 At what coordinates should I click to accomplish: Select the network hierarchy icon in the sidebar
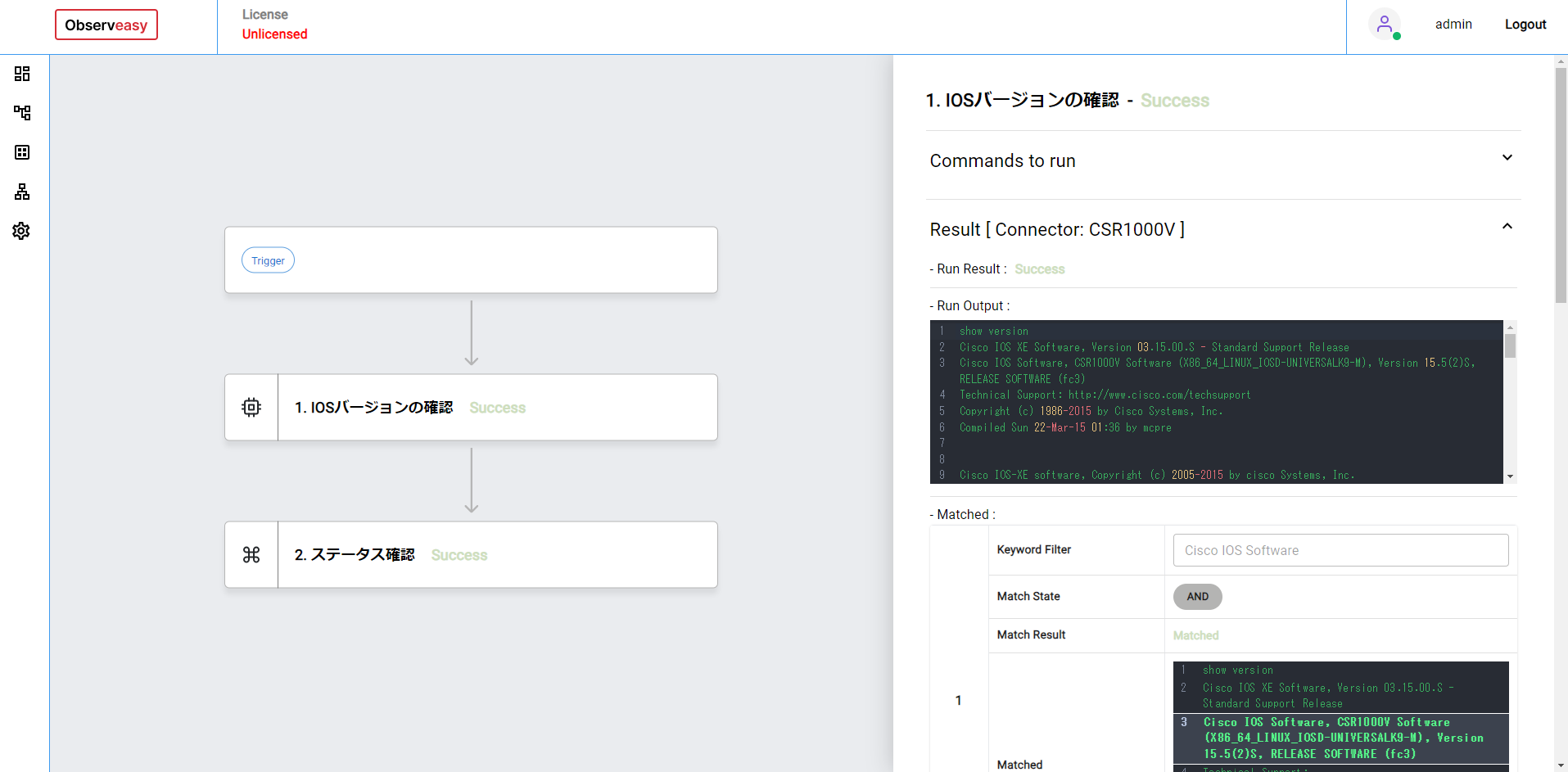pos(21,192)
